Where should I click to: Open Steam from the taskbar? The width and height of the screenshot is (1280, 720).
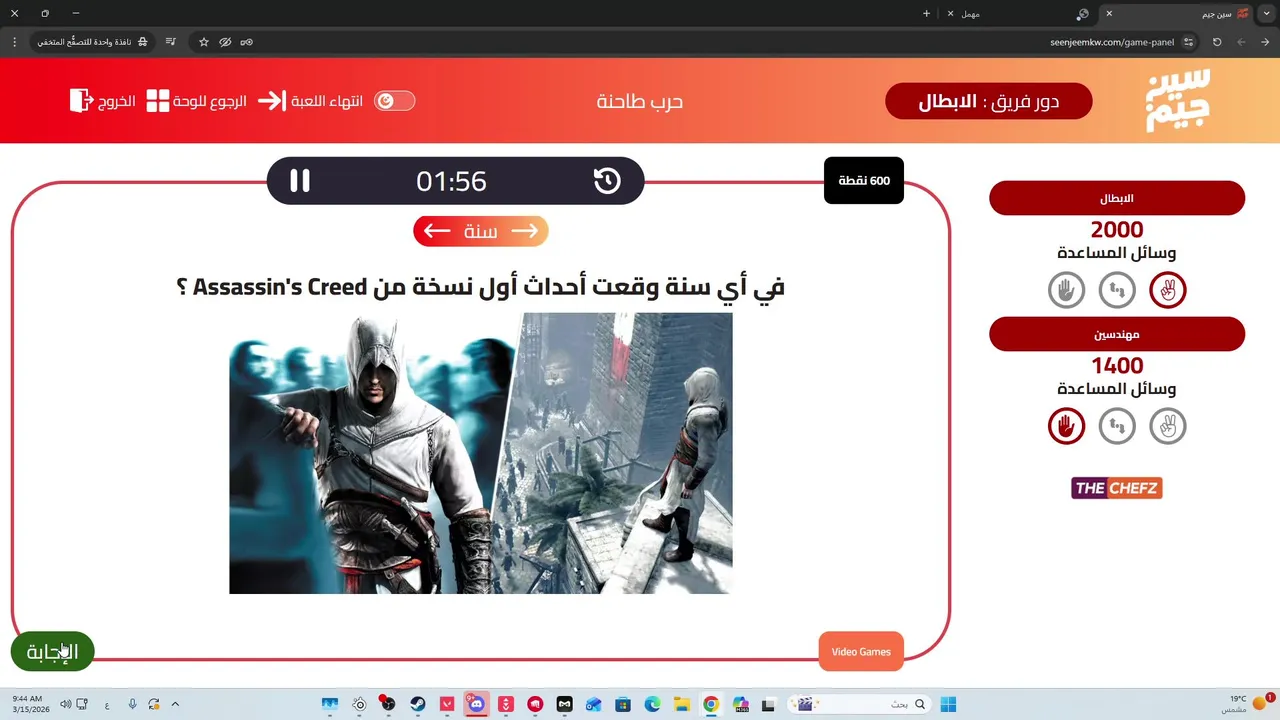pyautogui.click(x=418, y=704)
